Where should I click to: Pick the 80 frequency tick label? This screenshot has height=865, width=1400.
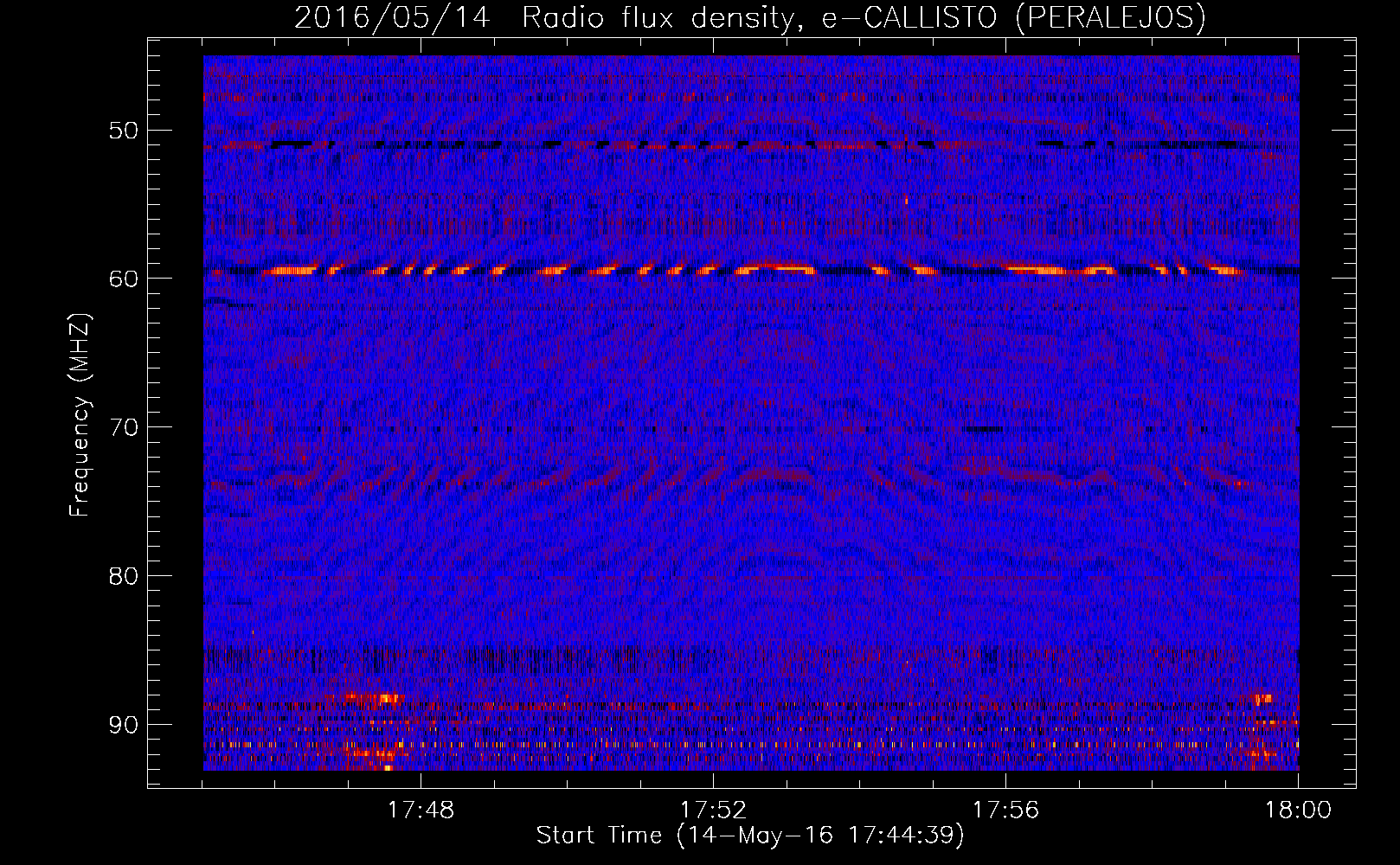pos(123,576)
